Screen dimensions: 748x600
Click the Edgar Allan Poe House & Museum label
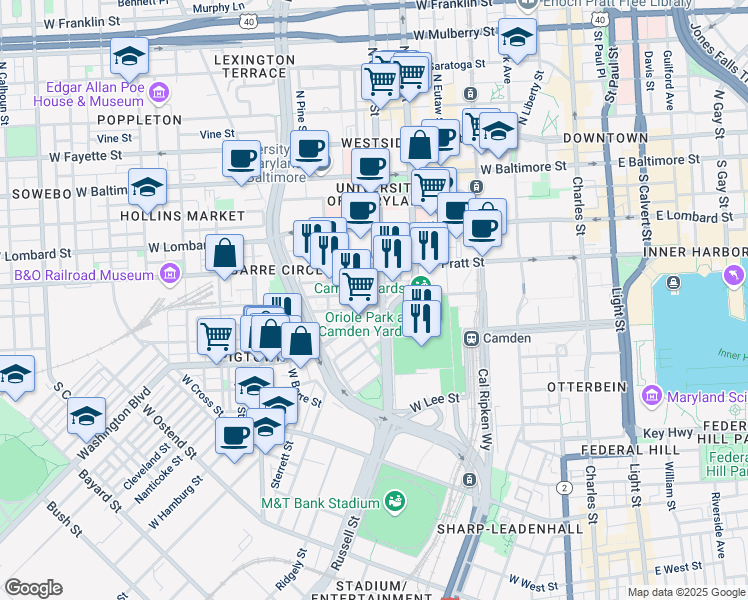click(89, 94)
